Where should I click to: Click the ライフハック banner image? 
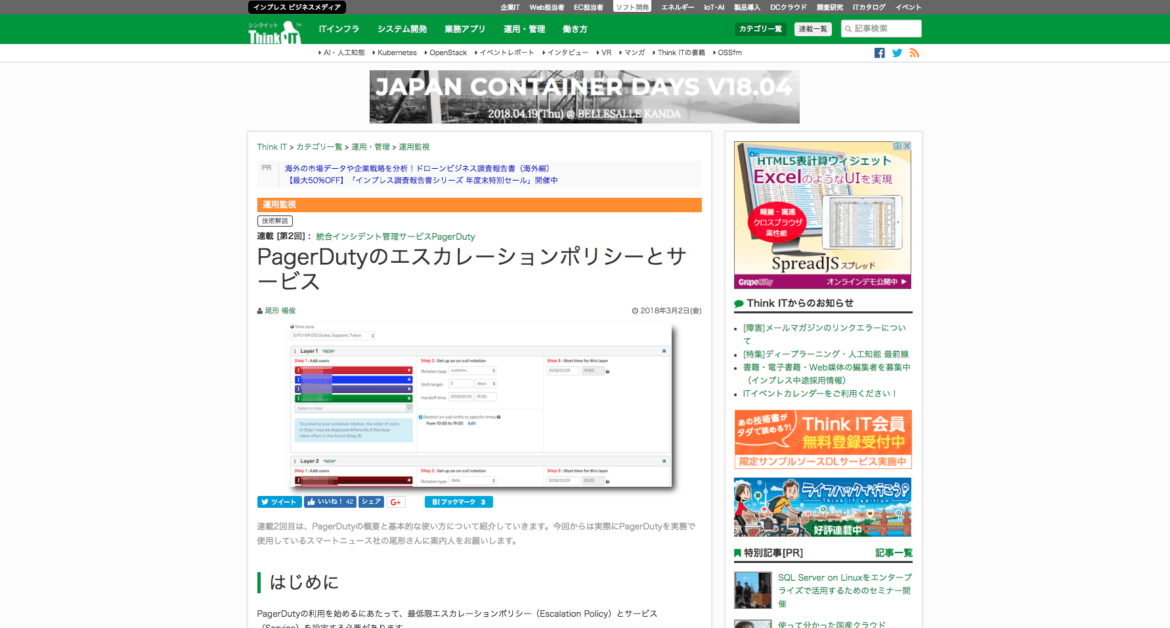click(822, 507)
